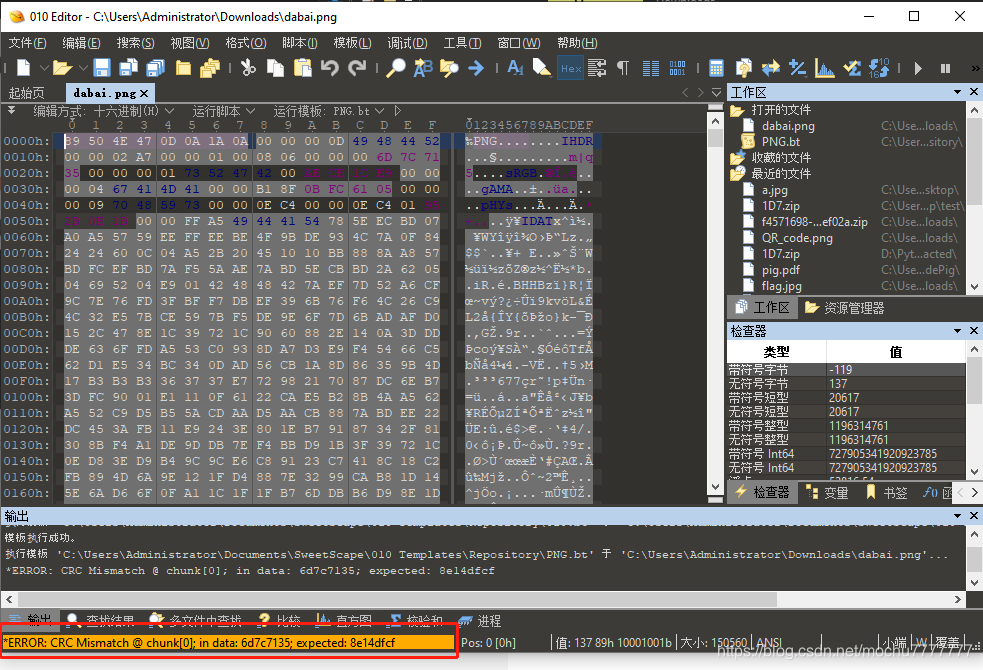This screenshot has width=983, height=670.
Task: Select QR_code.png in recent files
Action: pos(797,238)
